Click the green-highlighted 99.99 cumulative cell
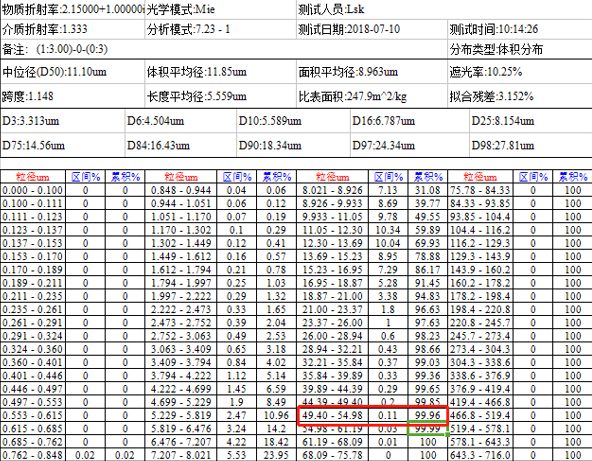The image size is (592, 461). (x=428, y=429)
